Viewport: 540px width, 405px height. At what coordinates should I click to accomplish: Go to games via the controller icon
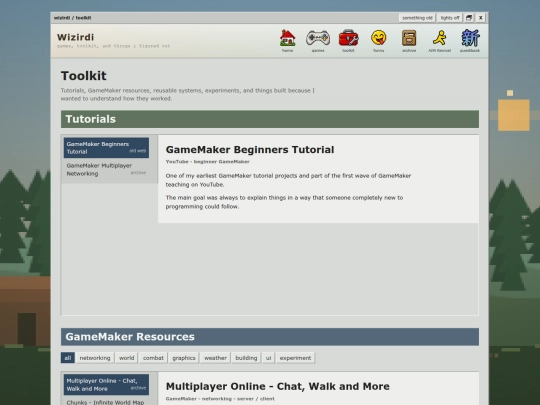318,41
